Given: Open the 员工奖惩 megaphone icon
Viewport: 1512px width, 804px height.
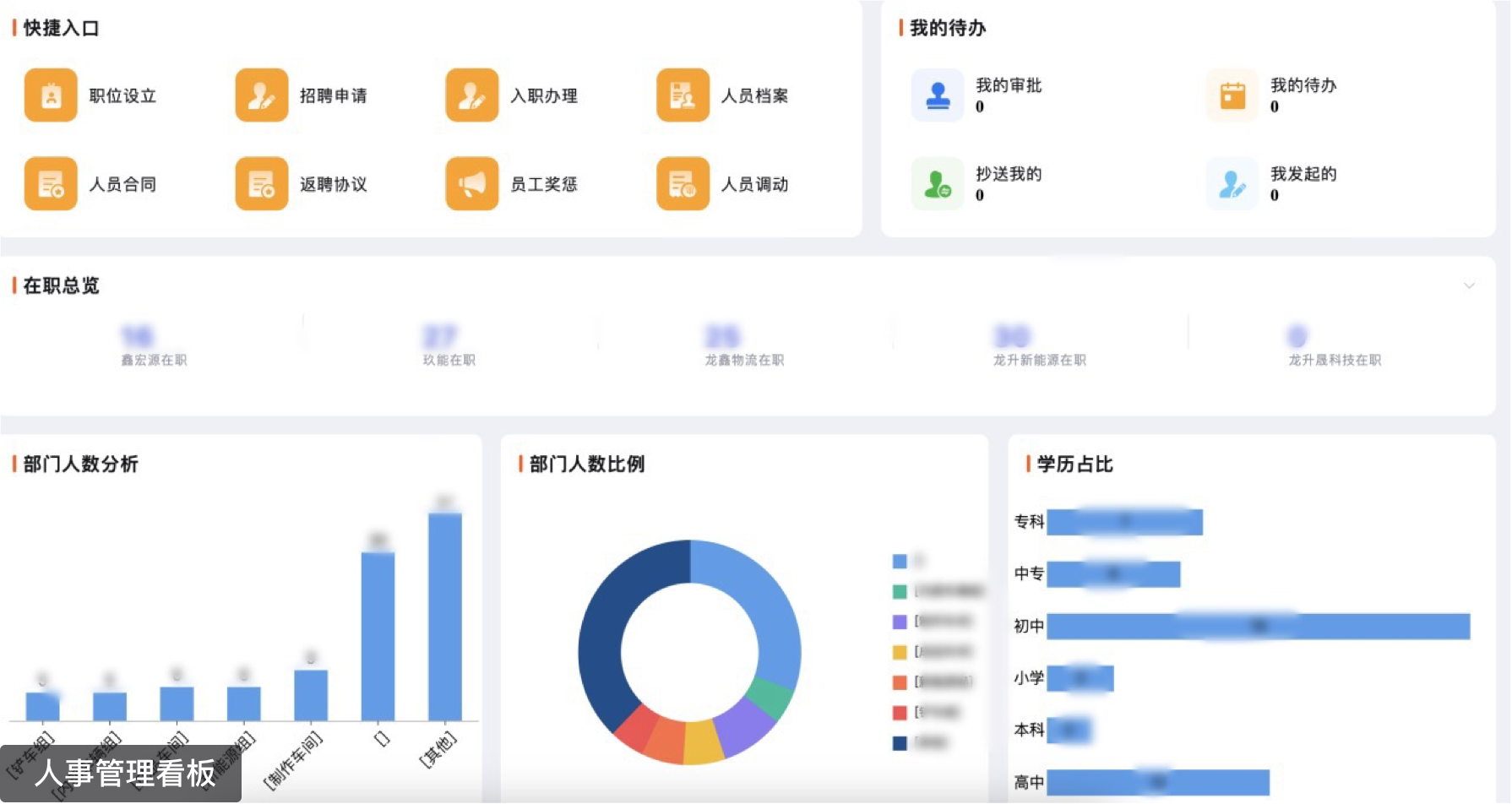Looking at the screenshot, I should tap(471, 183).
